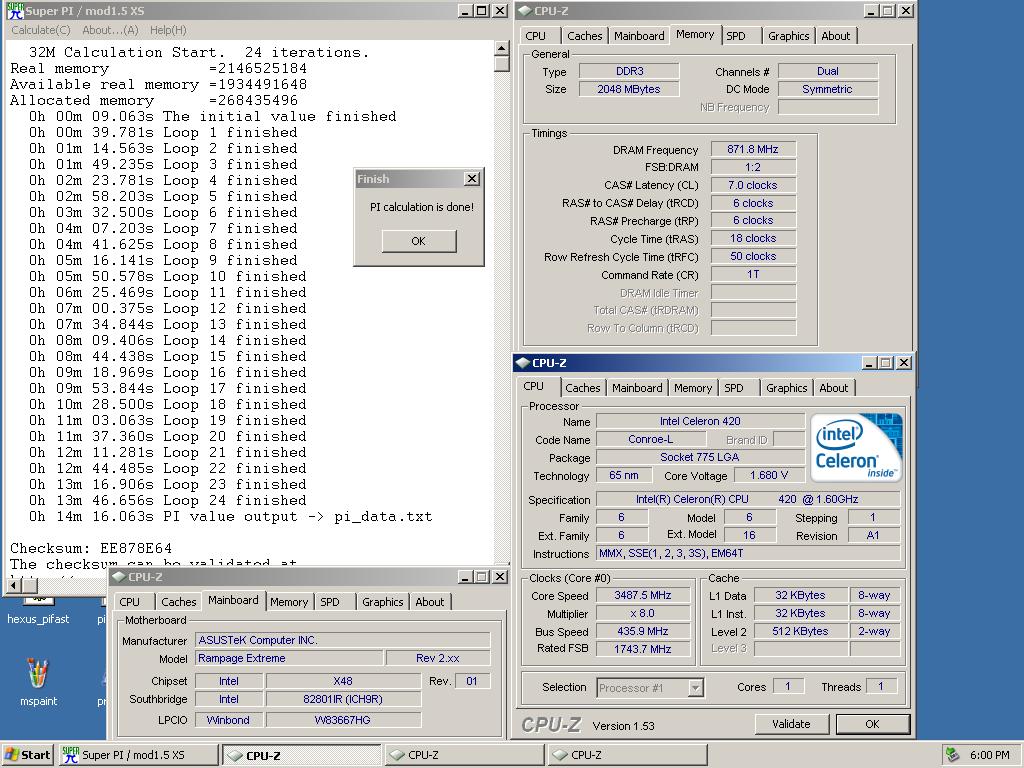Activate the third CPU-Z taskbar button

pyautogui.click(x=627, y=755)
